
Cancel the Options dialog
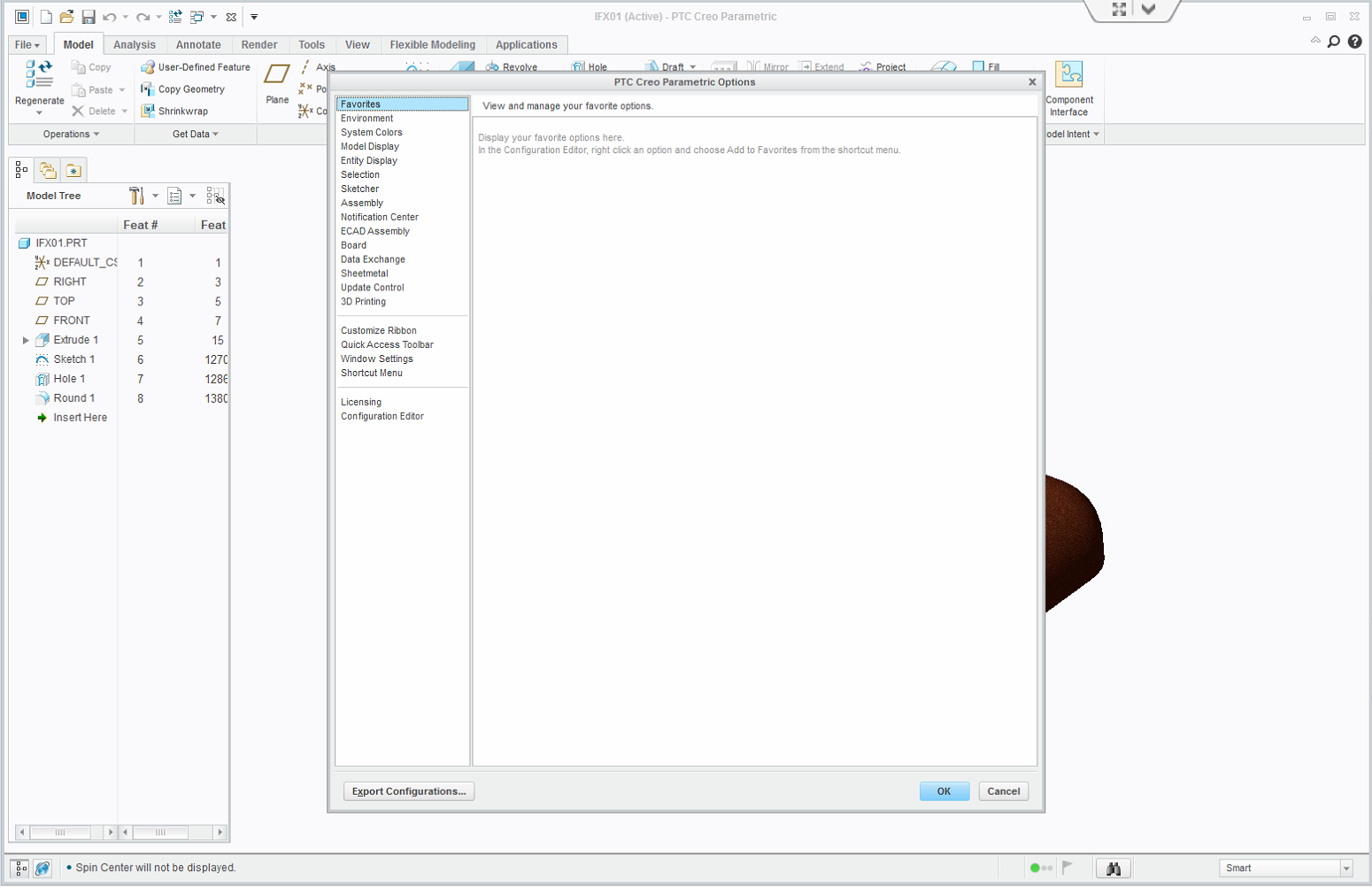[x=1004, y=791]
